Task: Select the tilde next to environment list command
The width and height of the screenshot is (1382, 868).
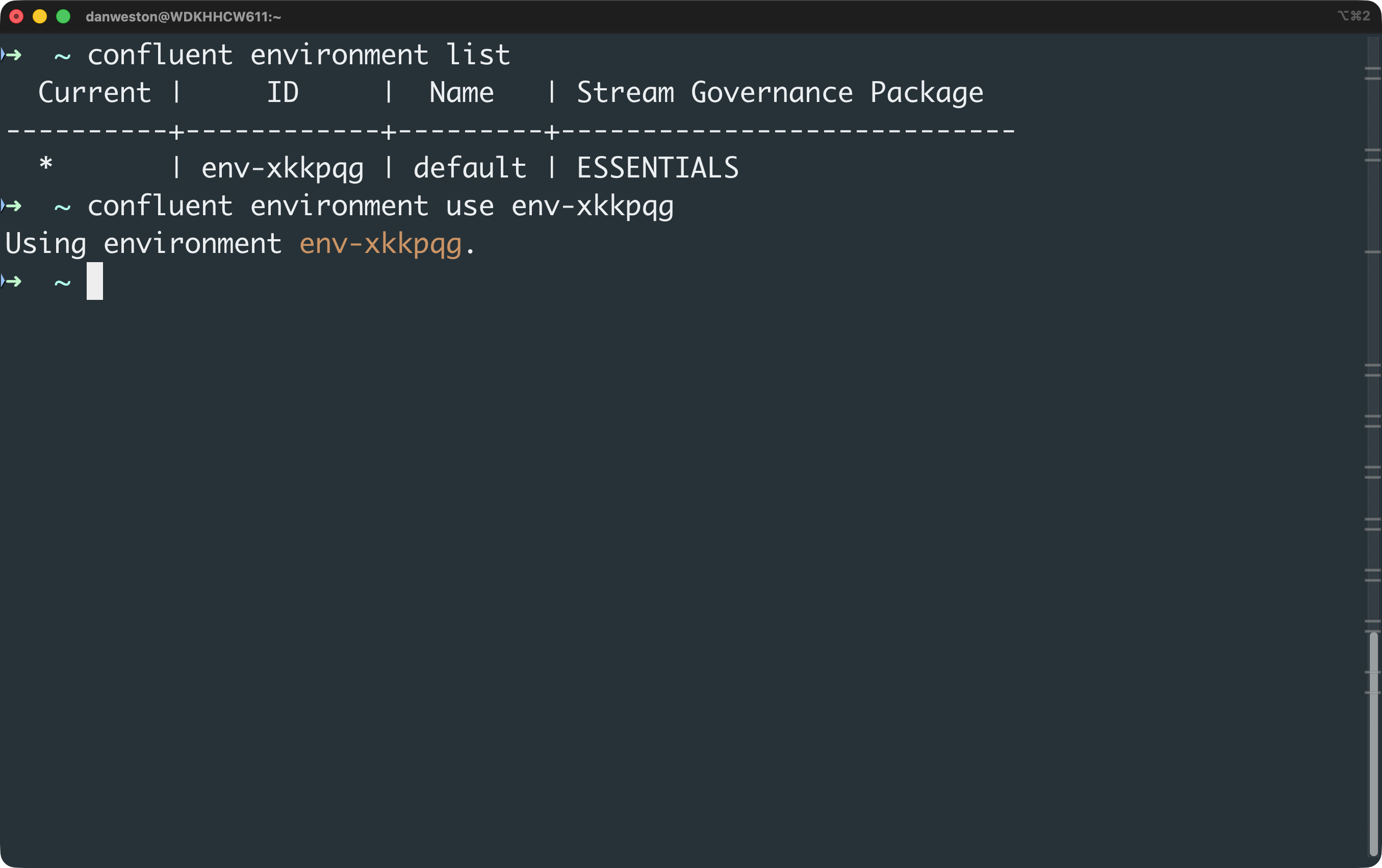Action: 61,55
